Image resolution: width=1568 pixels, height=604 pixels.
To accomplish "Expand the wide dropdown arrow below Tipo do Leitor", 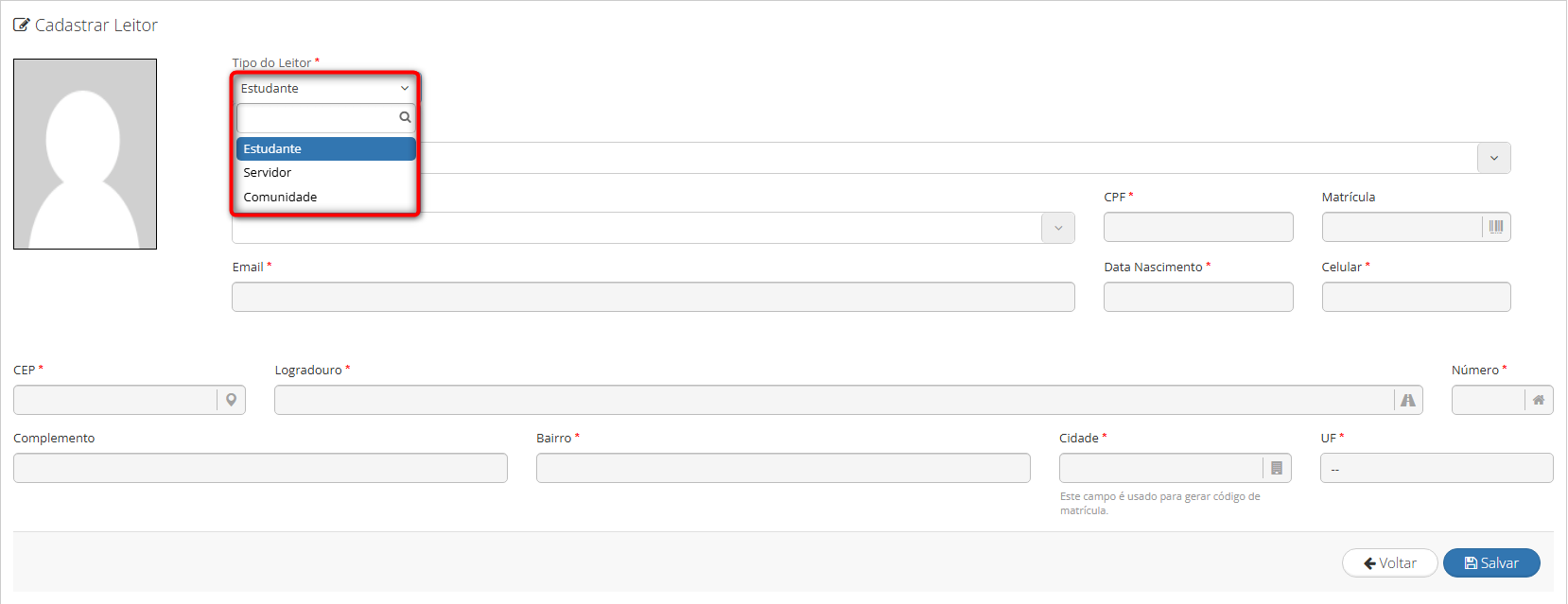I will 1494,158.
